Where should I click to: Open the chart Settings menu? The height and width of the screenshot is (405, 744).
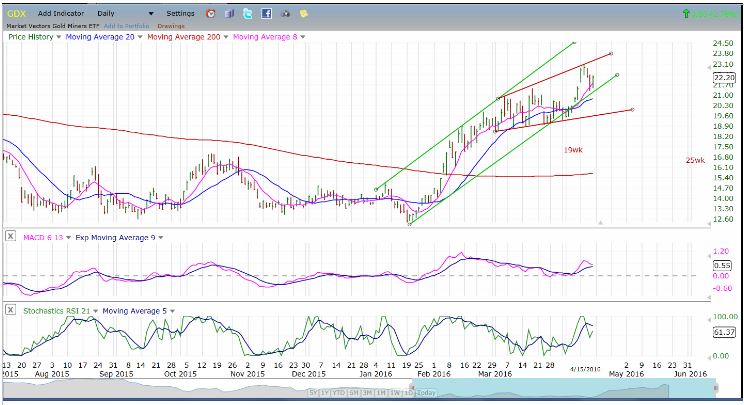[180, 14]
